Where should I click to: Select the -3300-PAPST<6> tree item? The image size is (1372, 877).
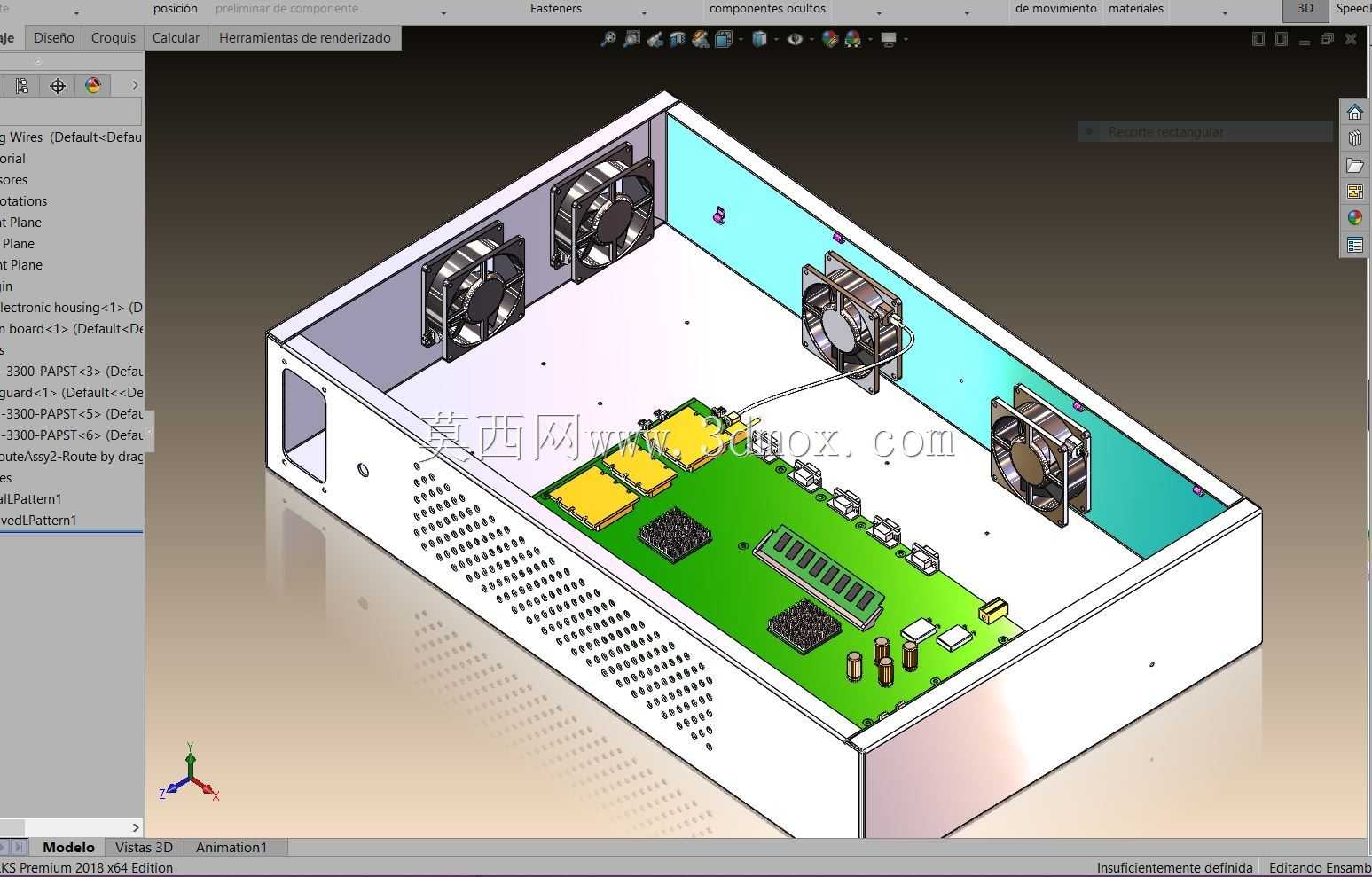pyautogui.click(x=72, y=435)
